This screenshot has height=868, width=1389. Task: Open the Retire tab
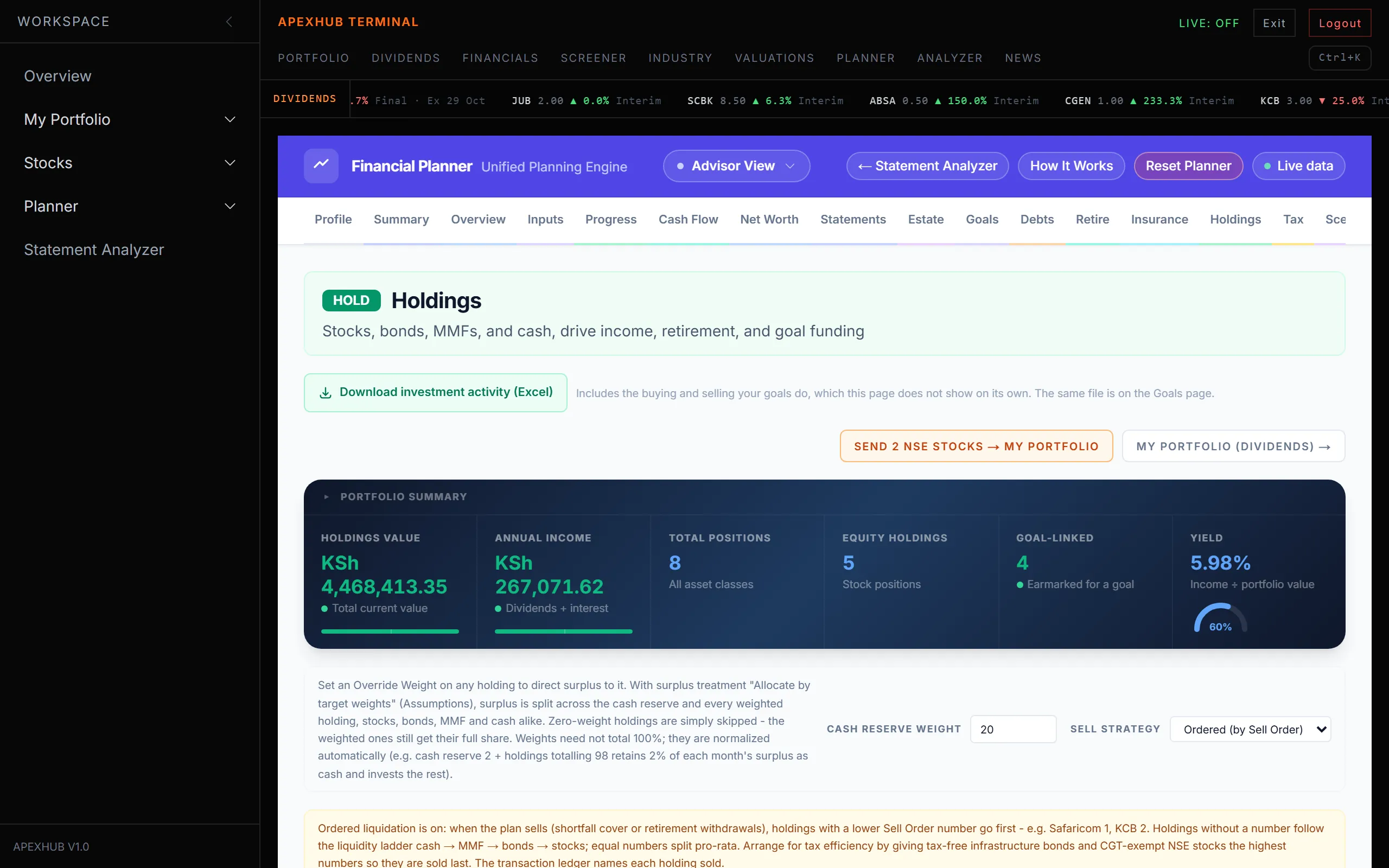(x=1092, y=219)
